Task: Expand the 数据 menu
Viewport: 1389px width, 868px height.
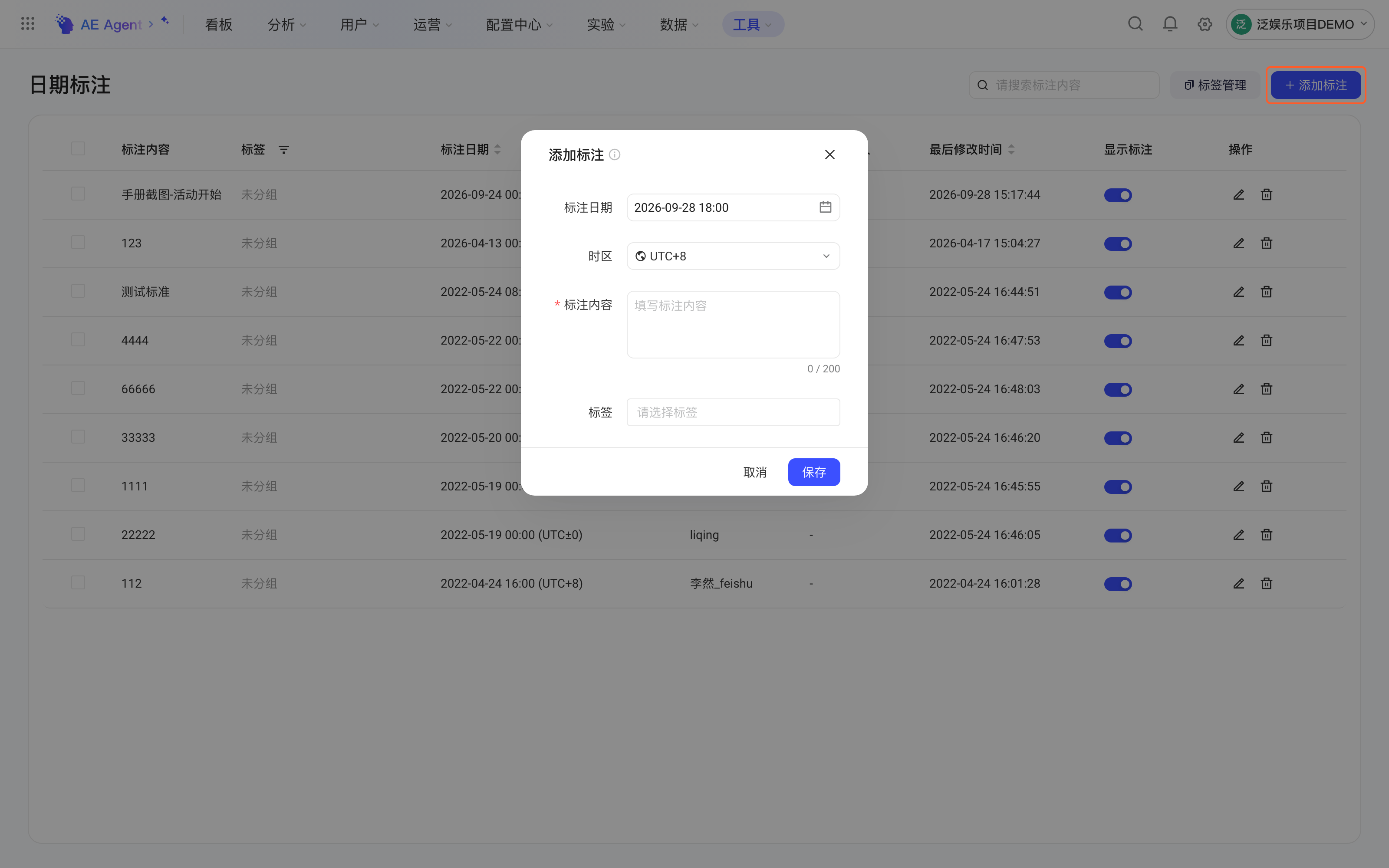Action: [x=679, y=25]
